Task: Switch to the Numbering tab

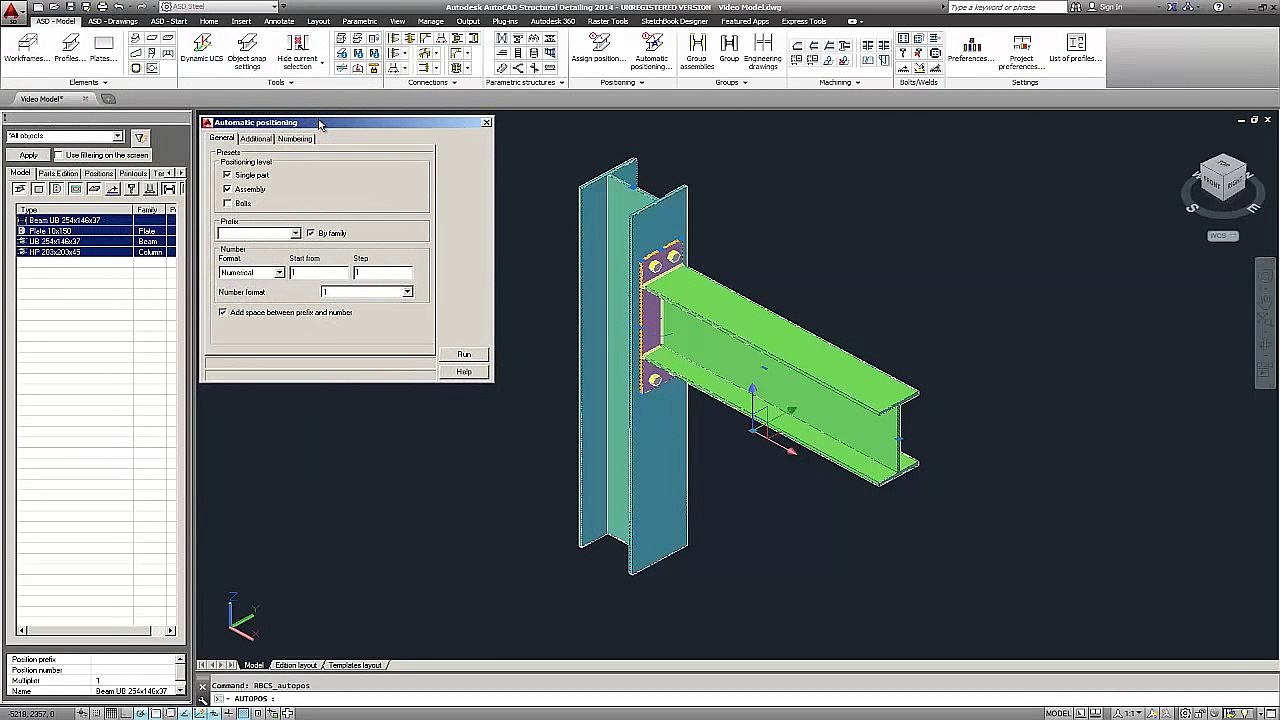Action: click(294, 138)
